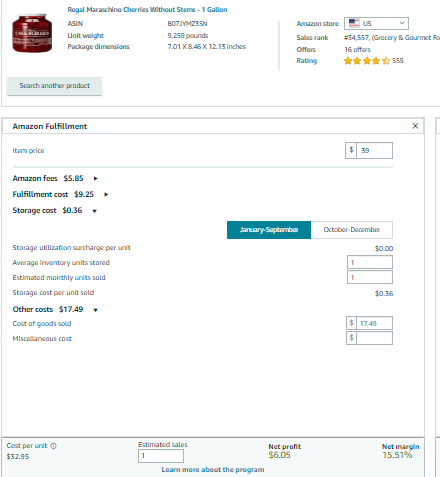The image size is (440, 477).
Task: Click the Net profit $6.05 value
Action: [279, 455]
